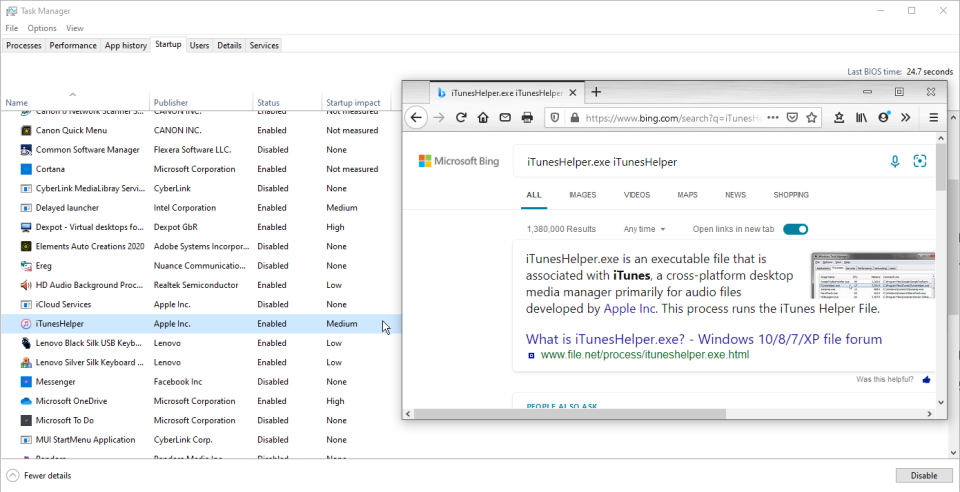Switch to the Processes tab
This screenshot has width=960, height=492.
tap(24, 45)
